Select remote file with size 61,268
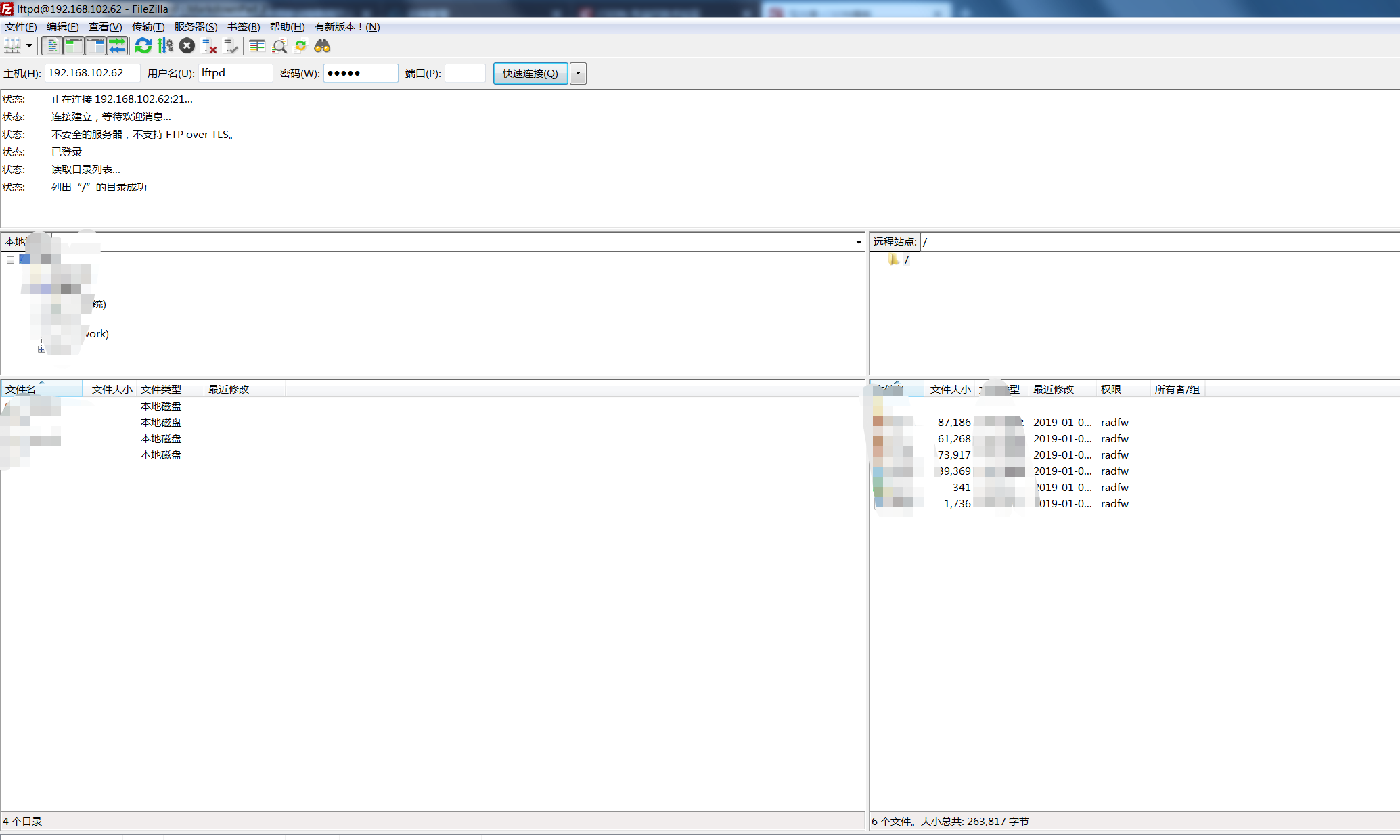Screen dimensions: 1400x840 click(1037, 438)
